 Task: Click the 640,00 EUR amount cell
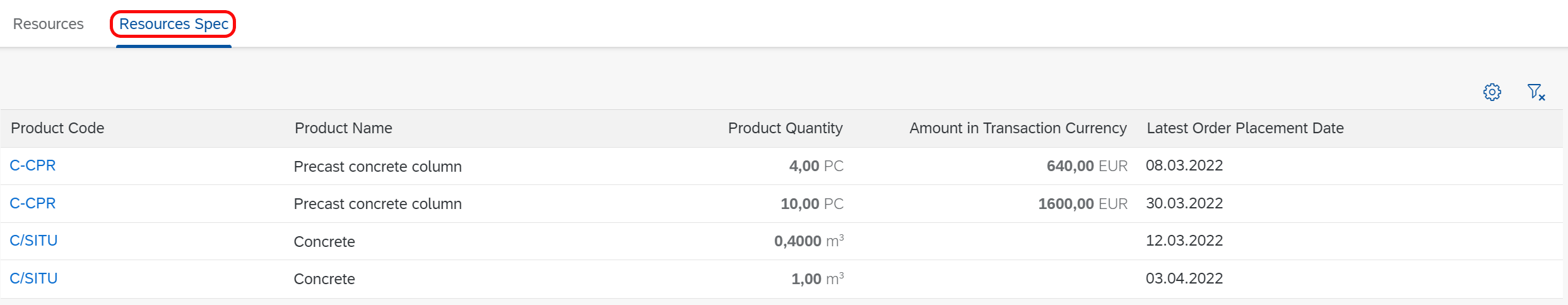tap(1087, 166)
